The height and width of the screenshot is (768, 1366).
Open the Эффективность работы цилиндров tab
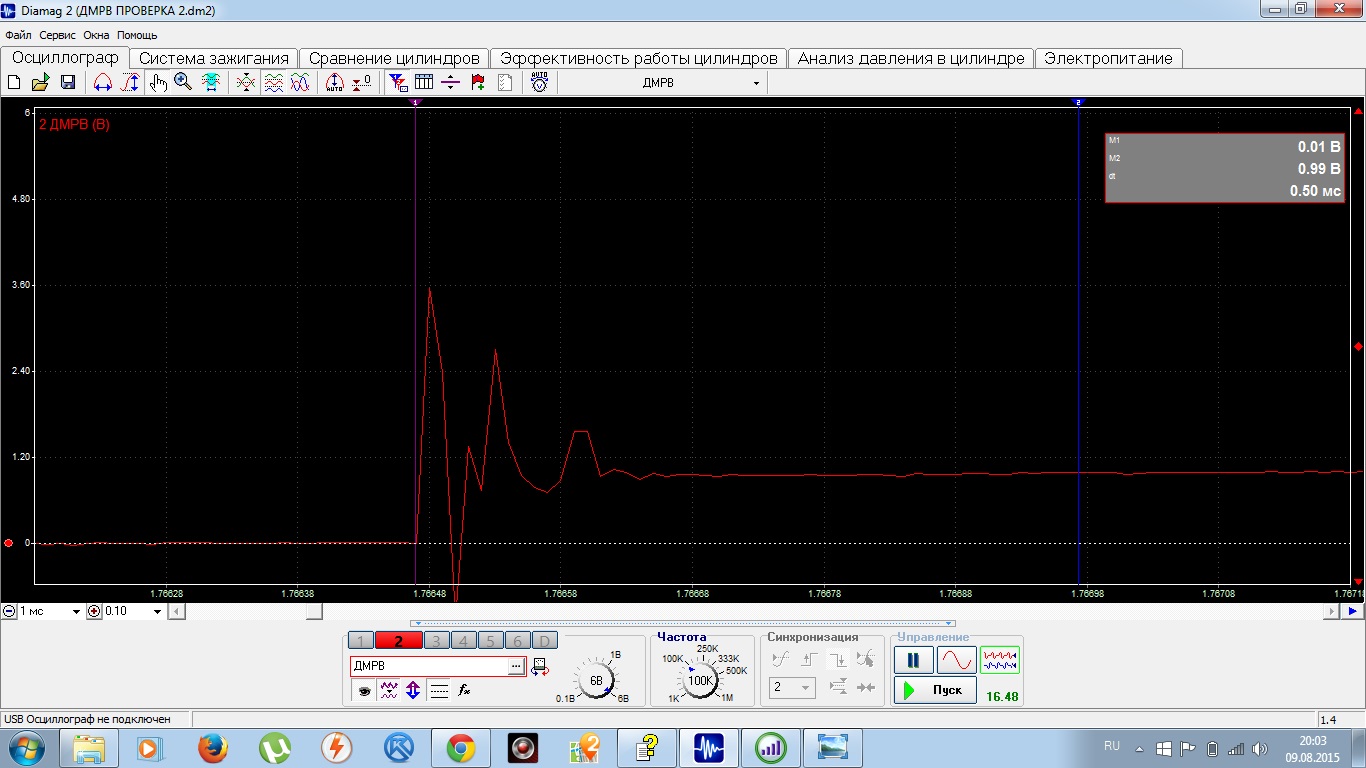point(639,58)
